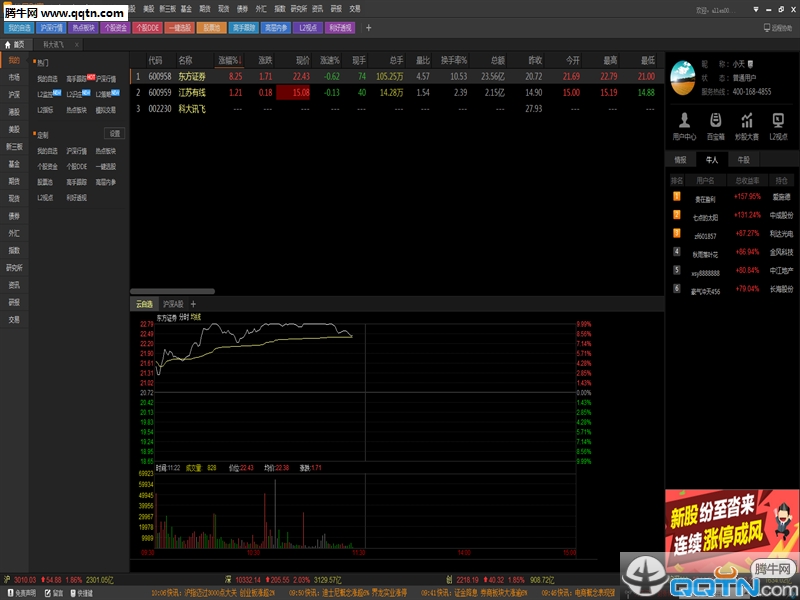Screen dimensions: 800x600
Task: Switch to the 情报 tab
Action: point(681,160)
